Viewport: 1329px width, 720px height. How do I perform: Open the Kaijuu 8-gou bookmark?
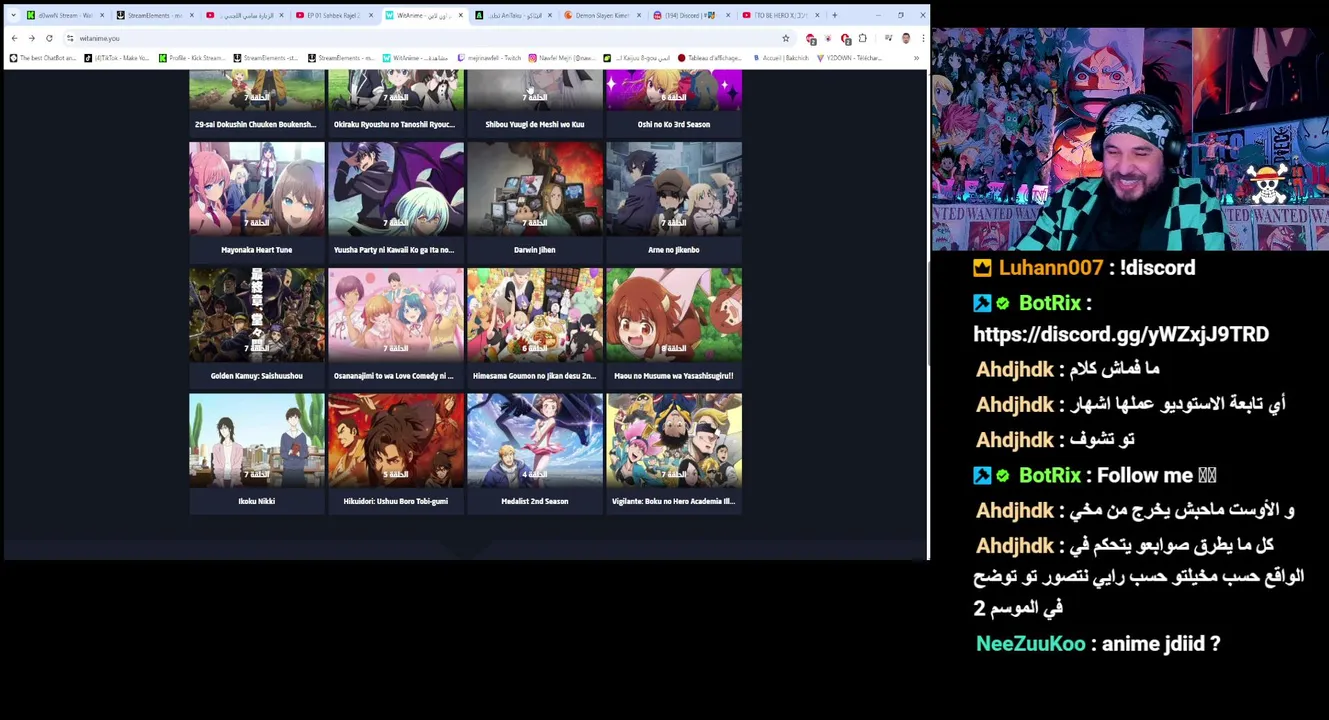pos(637,58)
